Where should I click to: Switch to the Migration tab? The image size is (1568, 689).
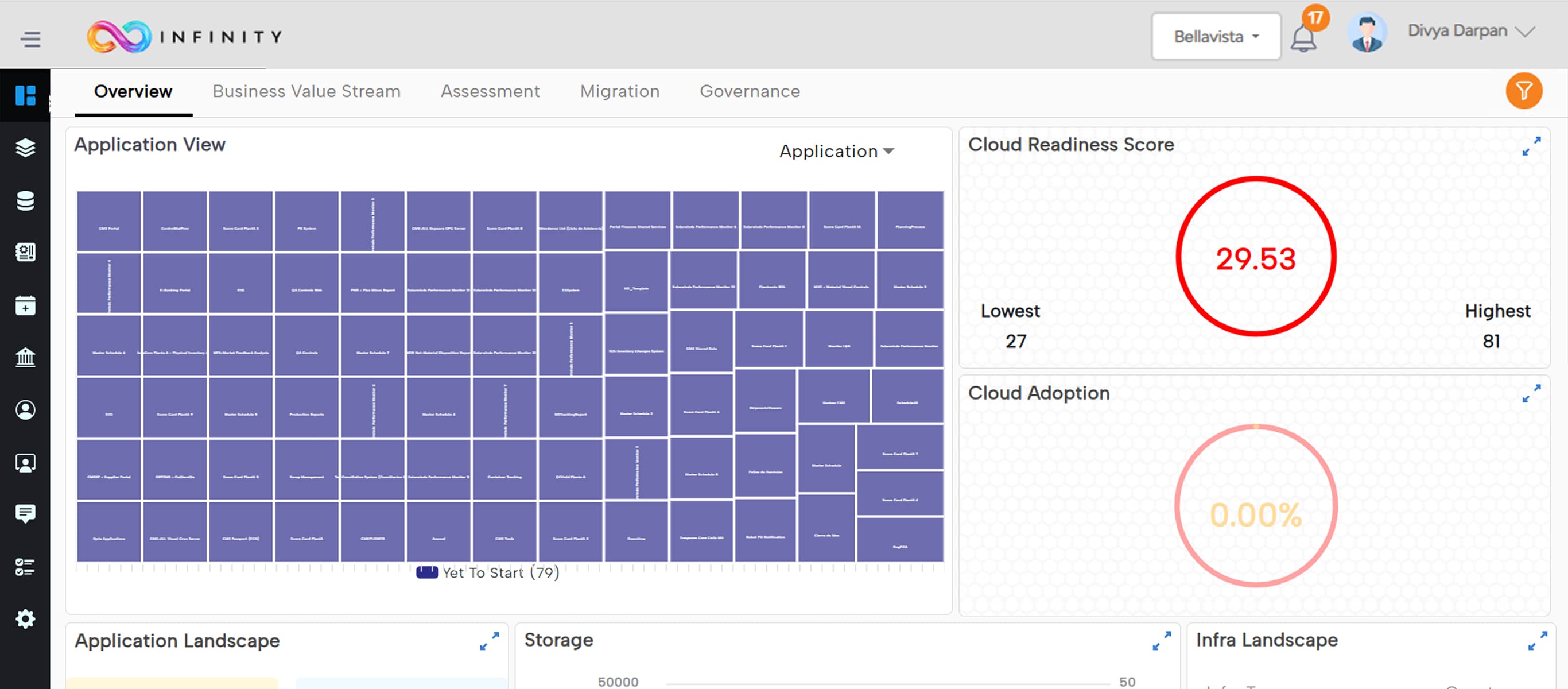619,91
